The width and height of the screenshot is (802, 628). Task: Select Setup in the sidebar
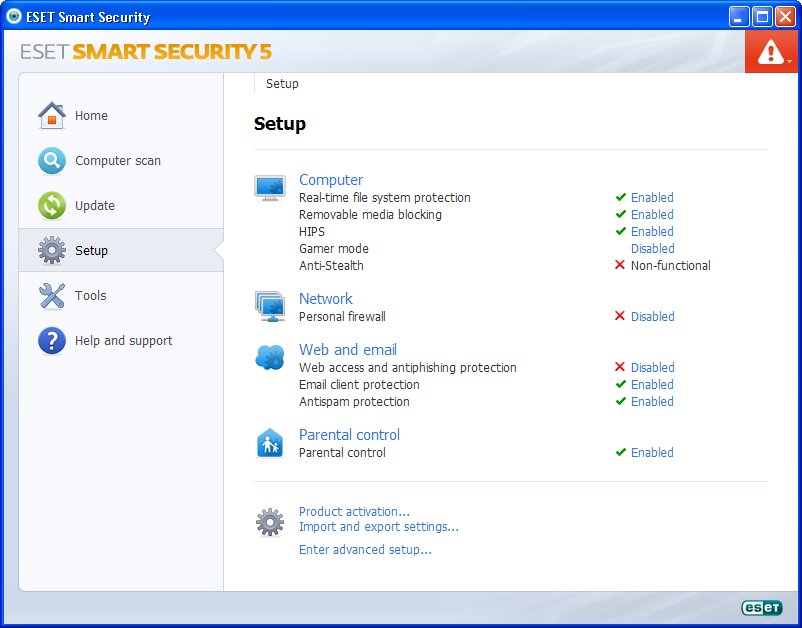pyautogui.click(x=121, y=251)
